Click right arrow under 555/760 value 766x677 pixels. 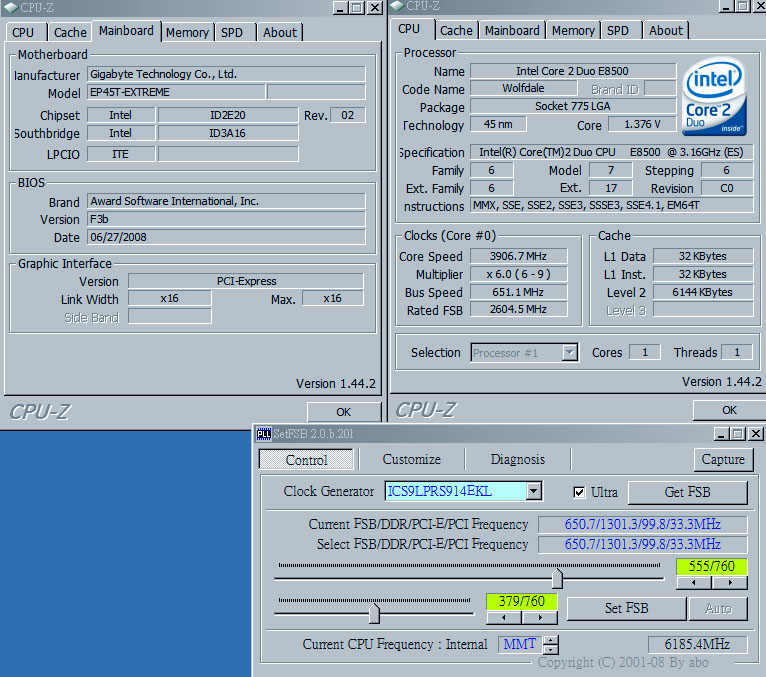pyautogui.click(x=730, y=582)
